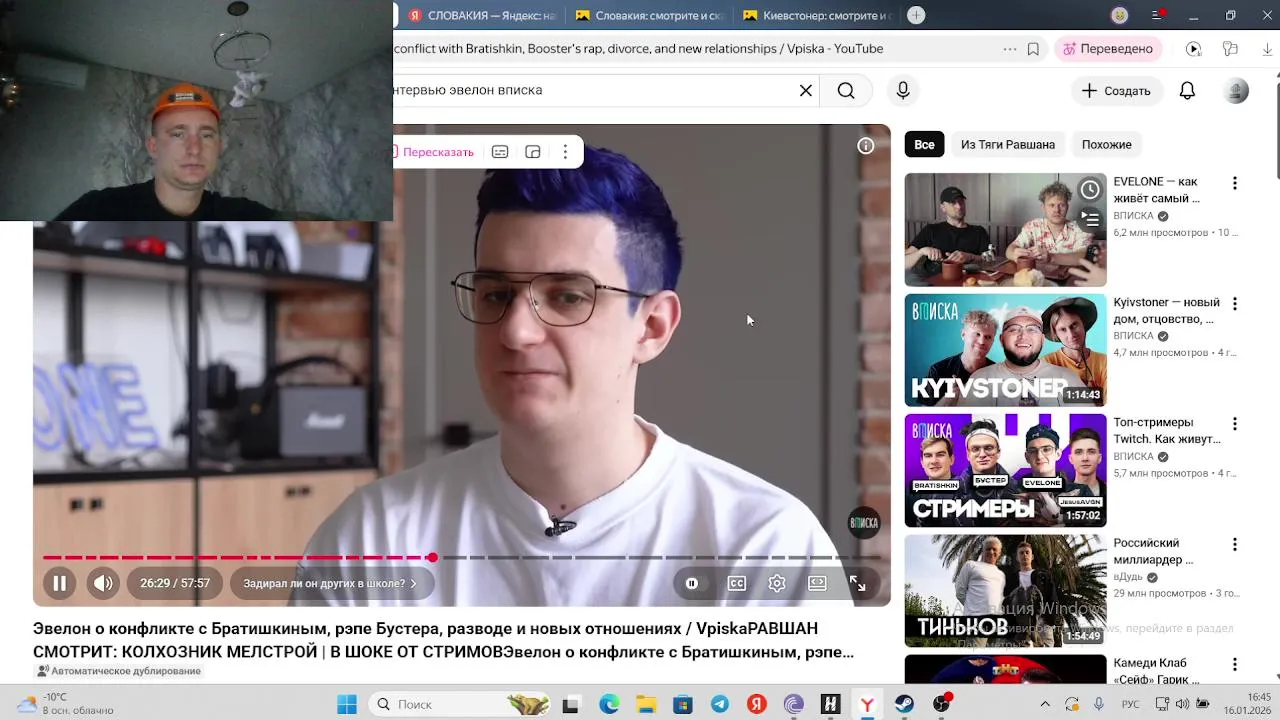Open the 'Топ-стримеры Twitch' video title
1280x720 pixels.
pyautogui.click(x=1167, y=431)
